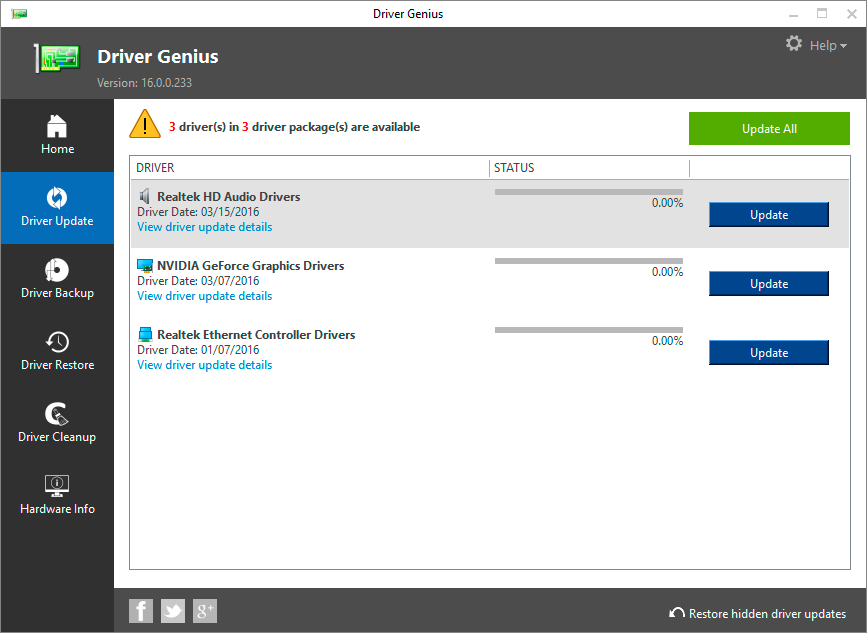Click Restore hidden driver updates link

(767, 614)
